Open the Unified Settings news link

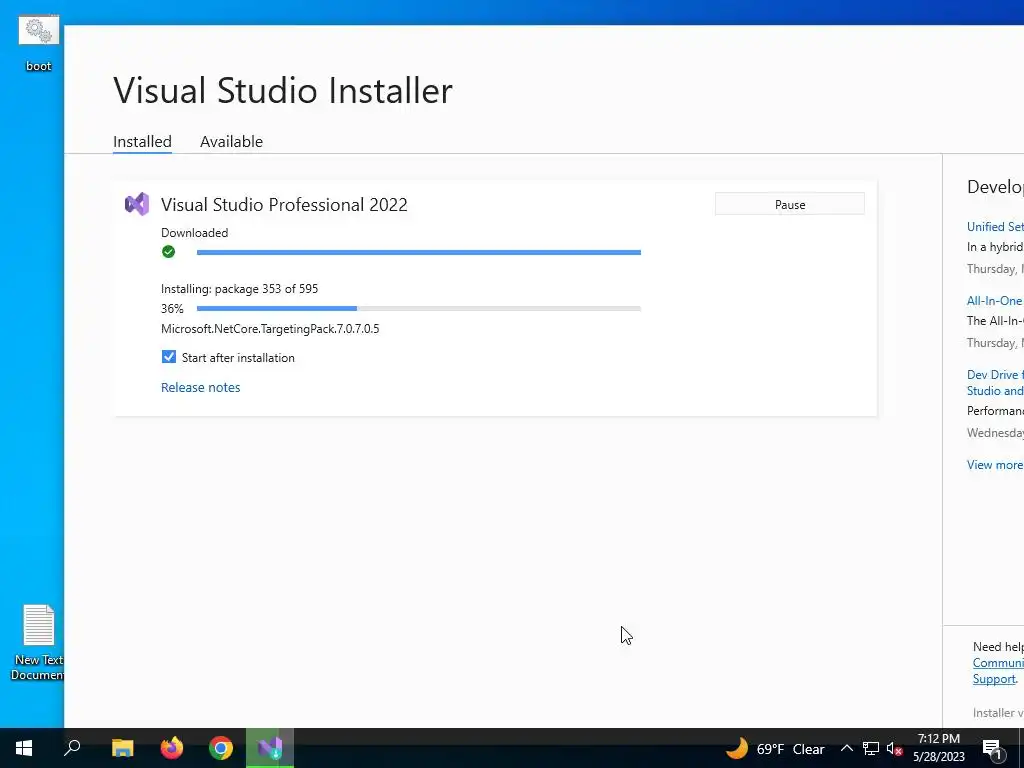(995, 227)
